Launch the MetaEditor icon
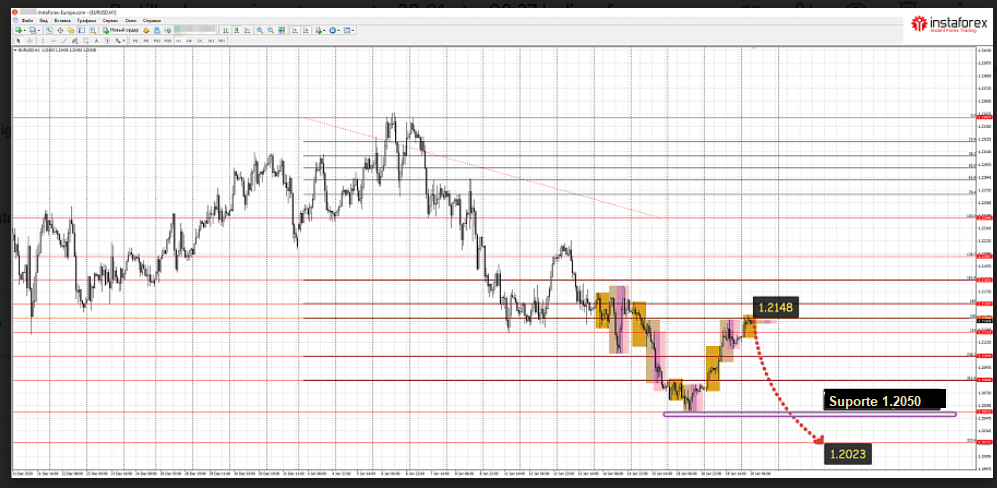 pyautogui.click(x=146, y=31)
